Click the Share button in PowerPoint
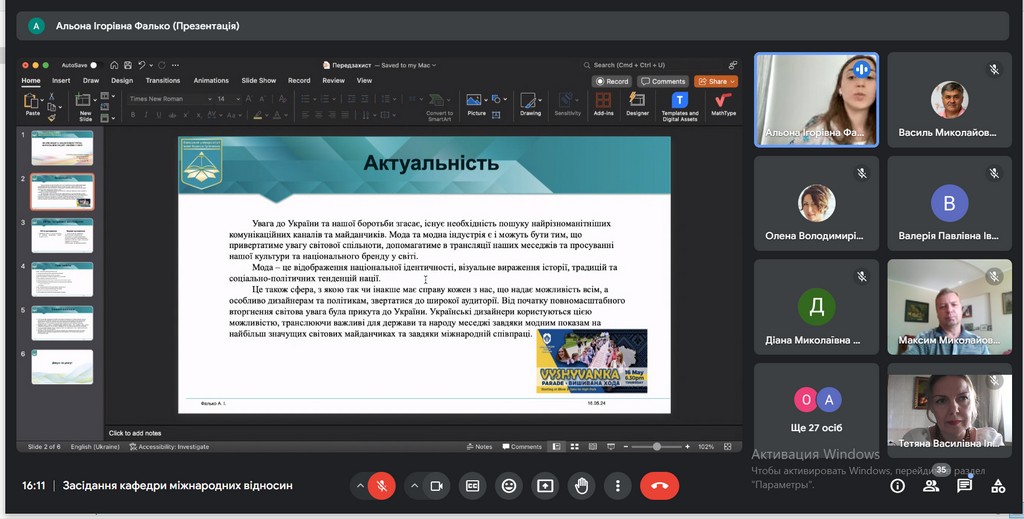Image resolution: width=1024 pixels, height=519 pixels. tap(716, 81)
